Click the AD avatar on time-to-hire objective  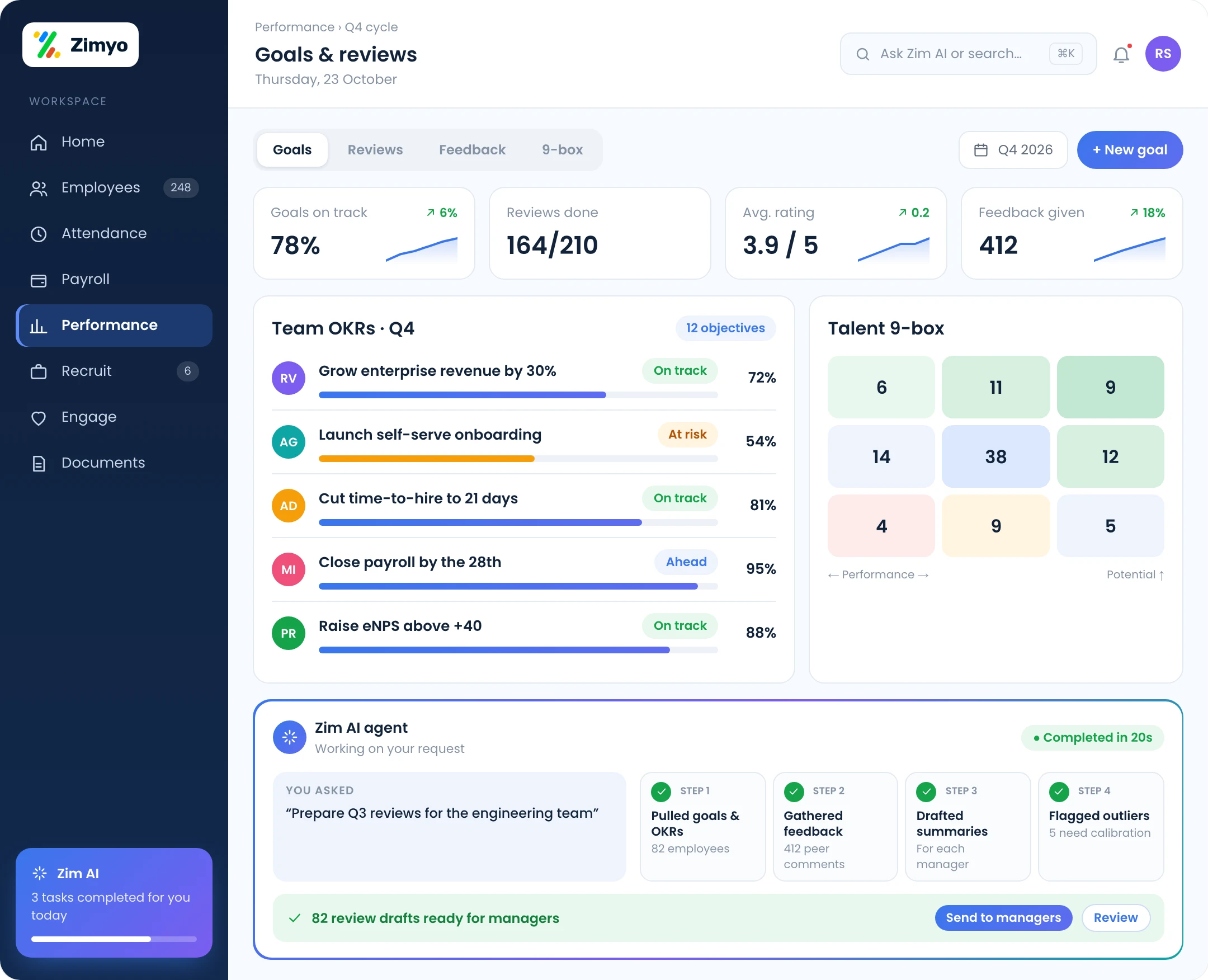point(289,505)
